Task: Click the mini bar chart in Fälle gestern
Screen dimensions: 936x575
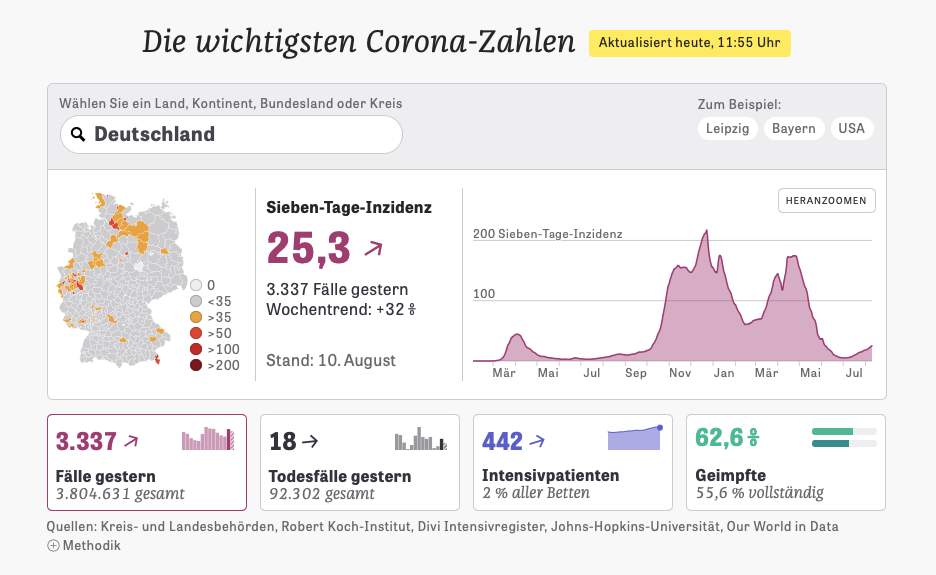Action: [x=208, y=439]
